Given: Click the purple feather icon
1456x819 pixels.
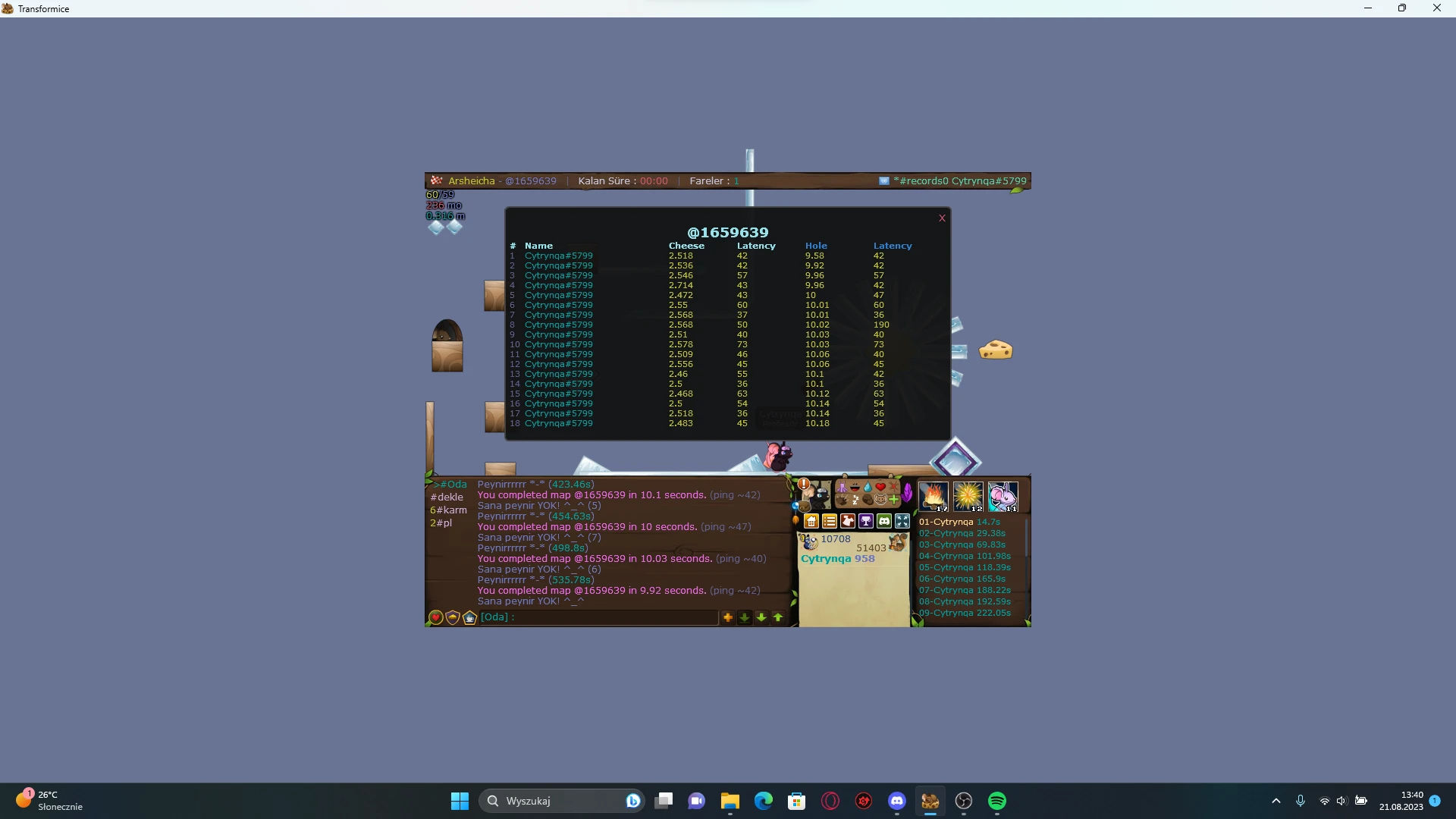Looking at the screenshot, I should (907, 493).
